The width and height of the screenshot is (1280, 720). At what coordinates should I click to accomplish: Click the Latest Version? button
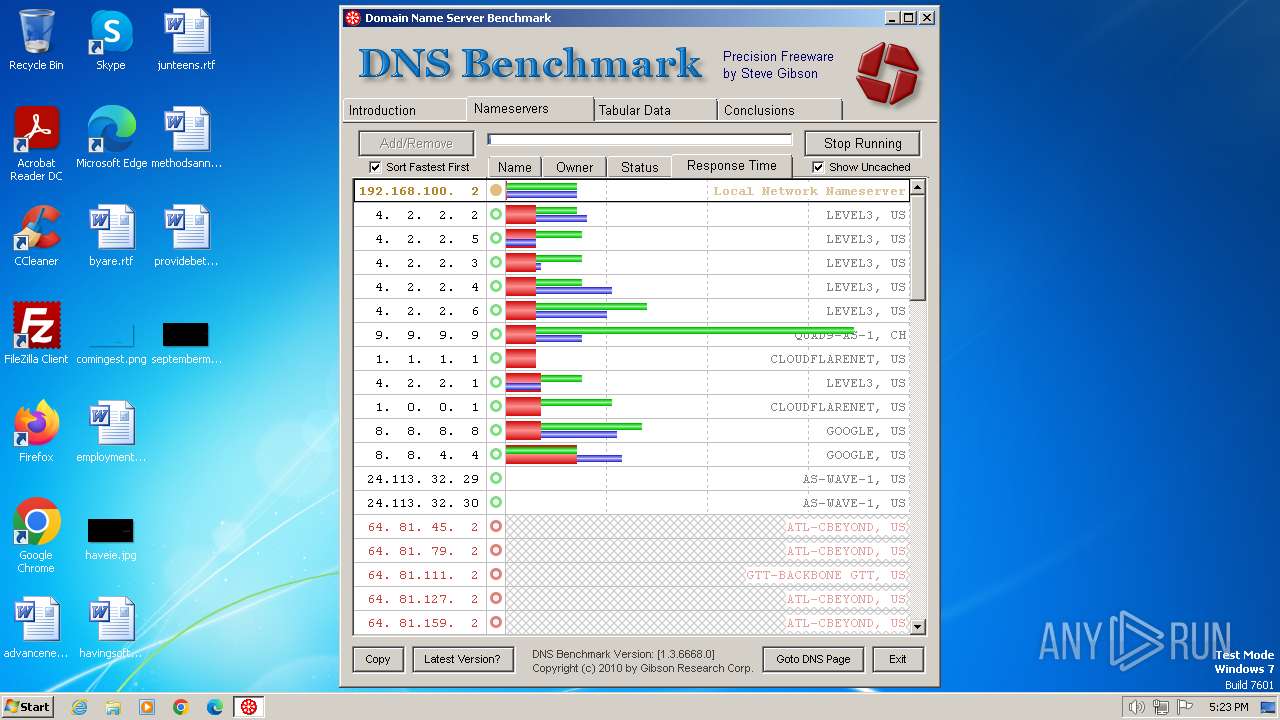(x=462, y=659)
